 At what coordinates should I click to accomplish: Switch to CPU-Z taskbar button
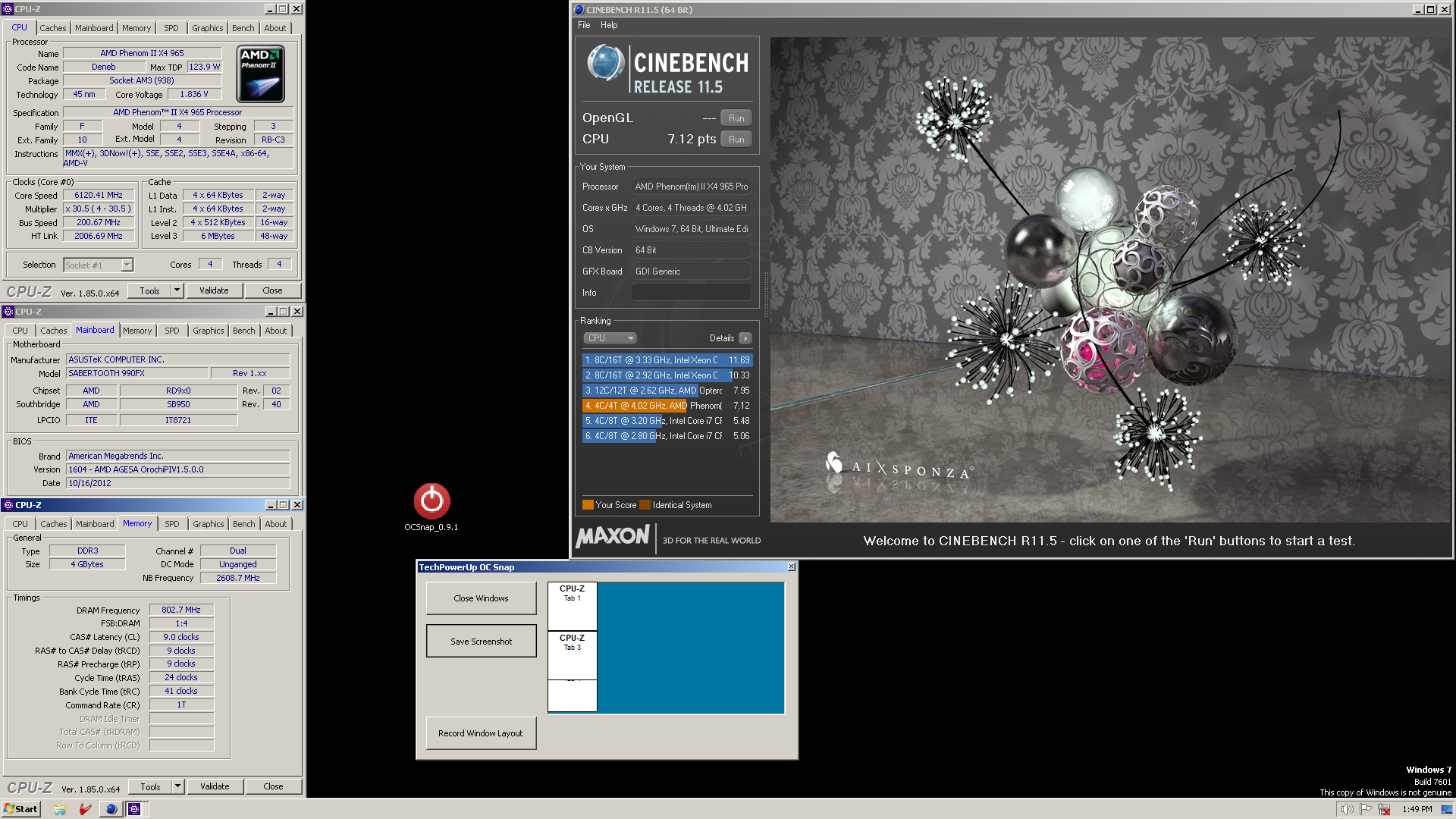[x=134, y=809]
